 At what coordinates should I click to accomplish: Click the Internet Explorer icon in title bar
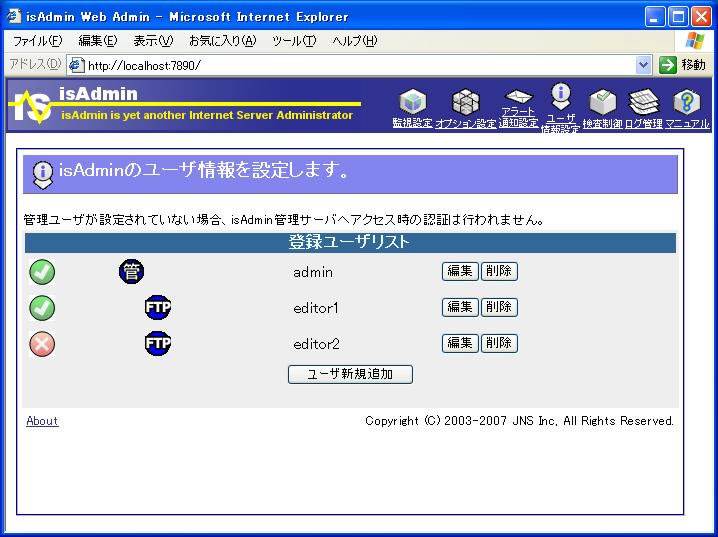point(14,16)
